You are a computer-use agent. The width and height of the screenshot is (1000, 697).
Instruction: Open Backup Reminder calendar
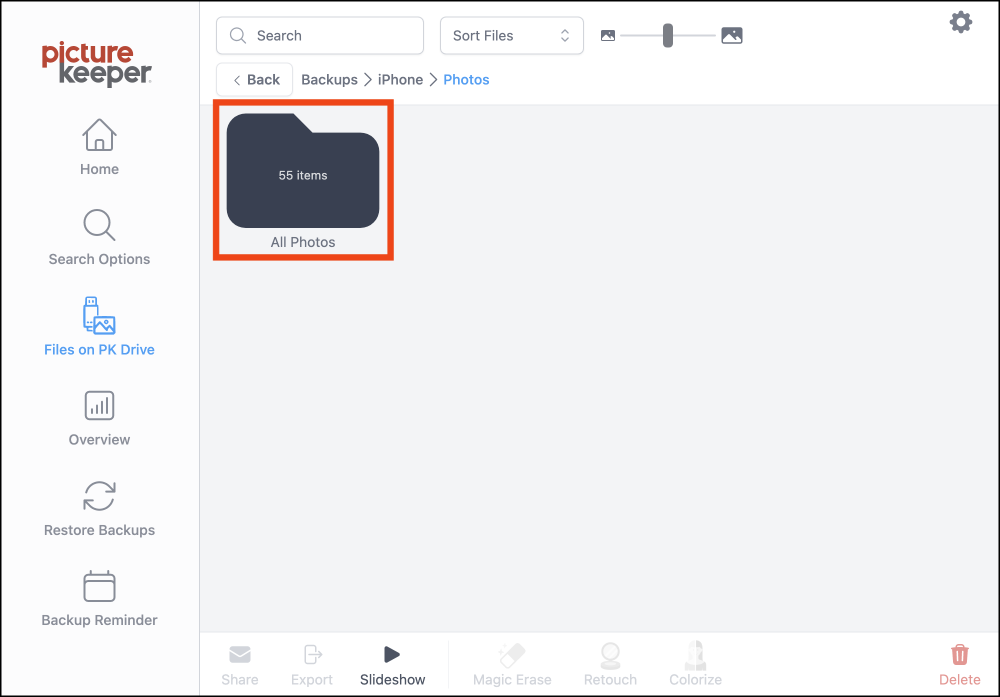[99, 599]
